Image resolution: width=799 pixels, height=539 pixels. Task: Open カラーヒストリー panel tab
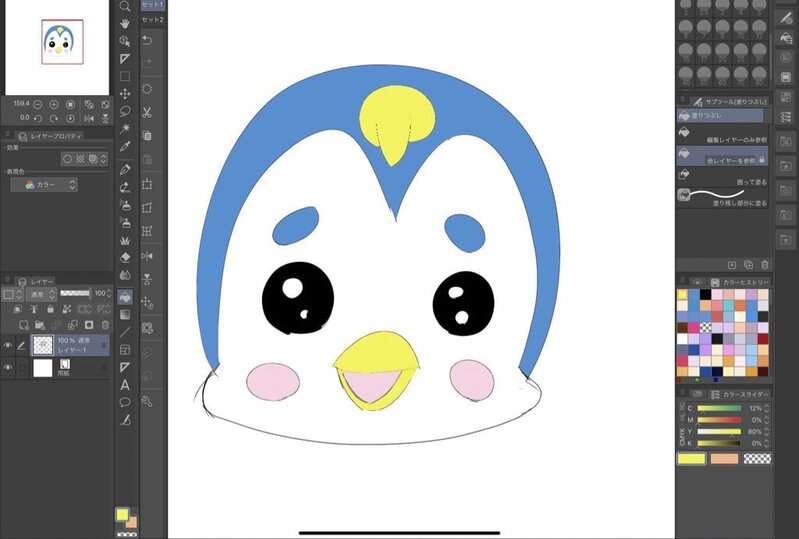point(740,282)
